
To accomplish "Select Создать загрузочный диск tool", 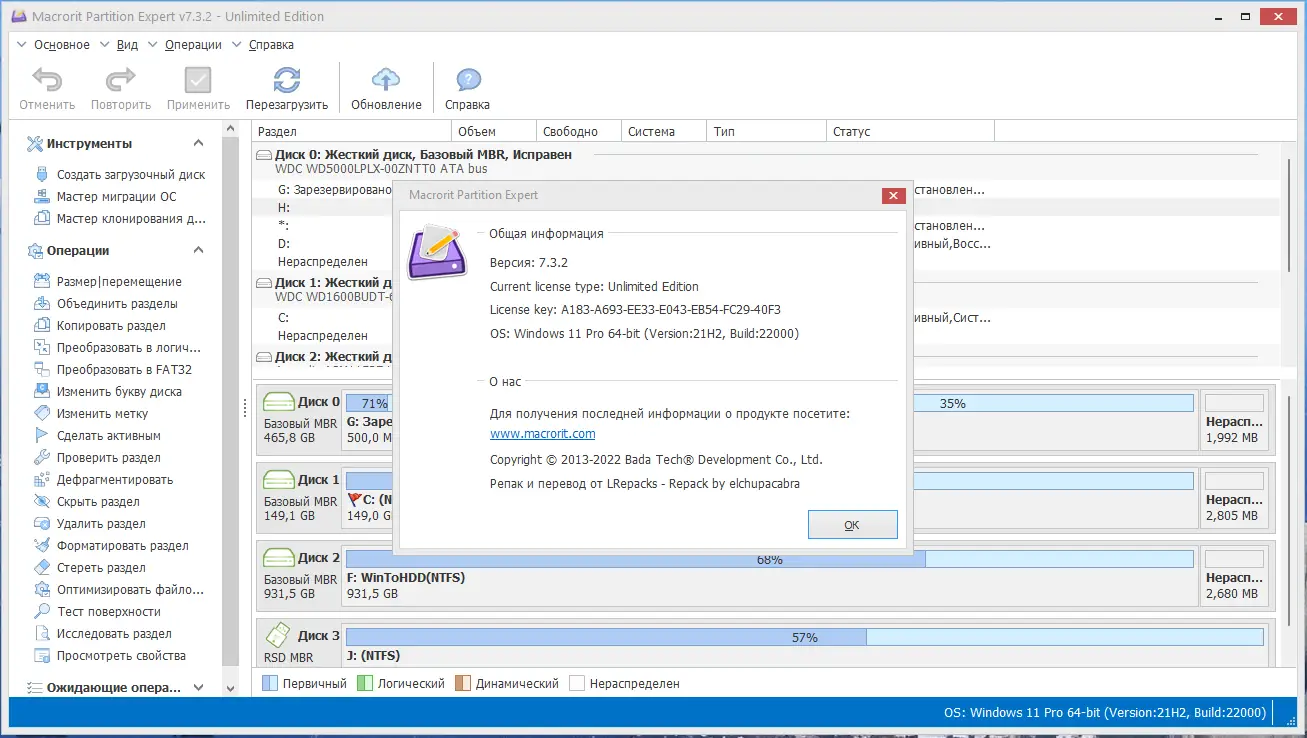I will (120, 174).
